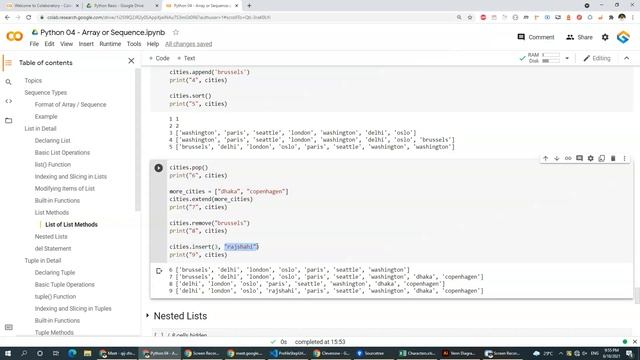Open the Windows Start menu

click(x=8, y=353)
